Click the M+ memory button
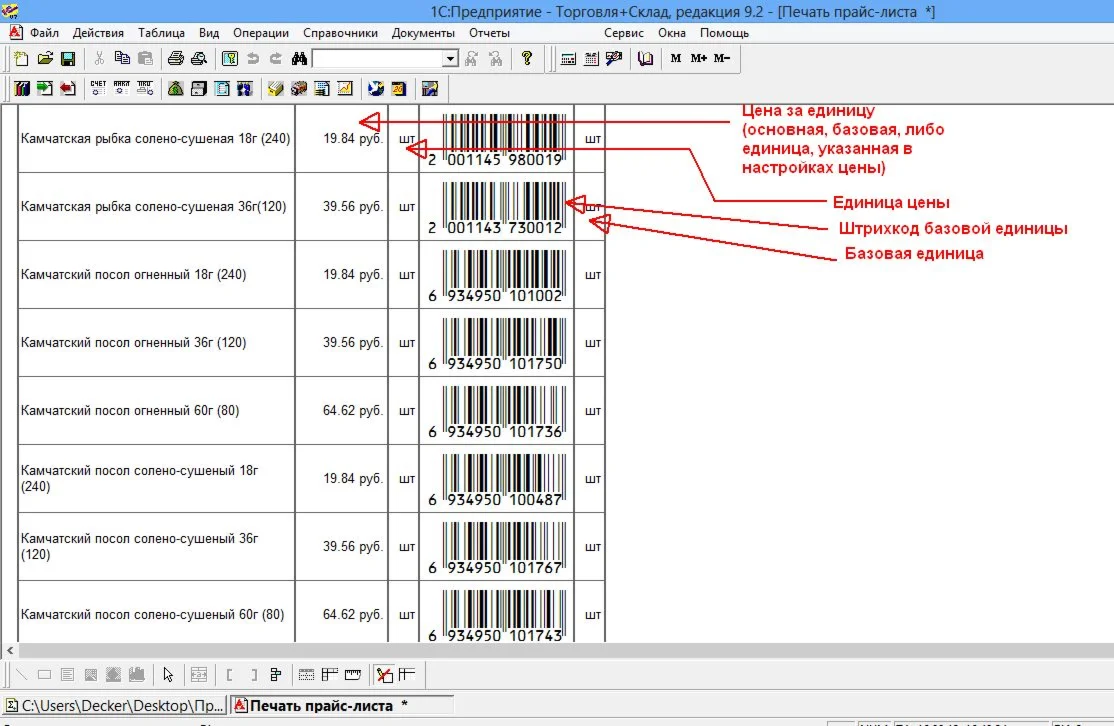Screen dimensions: 1114x726 coord(698,59)
